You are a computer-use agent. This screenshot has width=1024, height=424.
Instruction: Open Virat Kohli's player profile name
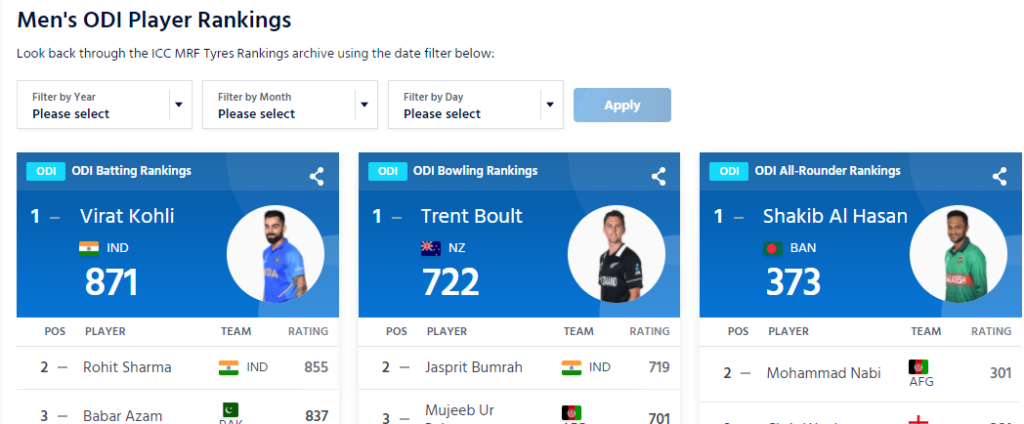127,216
